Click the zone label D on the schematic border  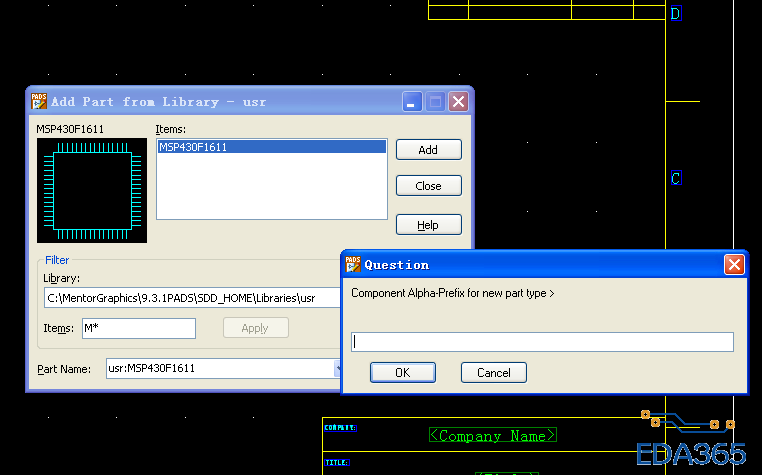(675, 13)
